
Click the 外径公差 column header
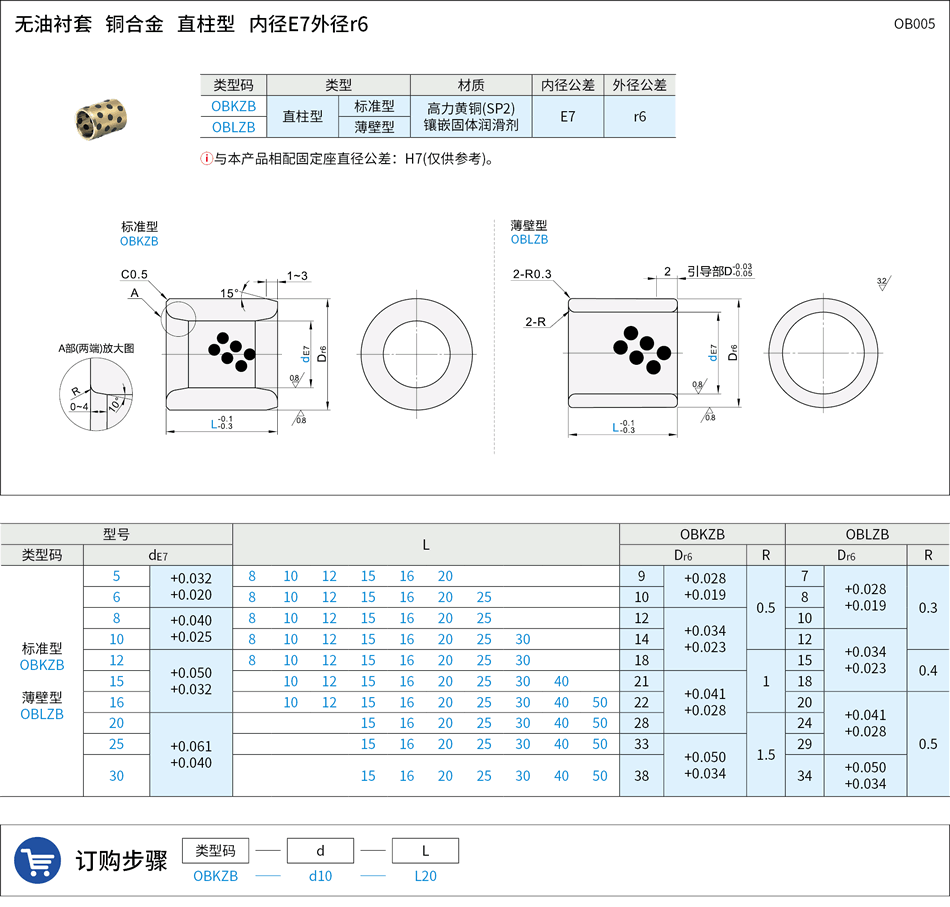click(639, 85)
